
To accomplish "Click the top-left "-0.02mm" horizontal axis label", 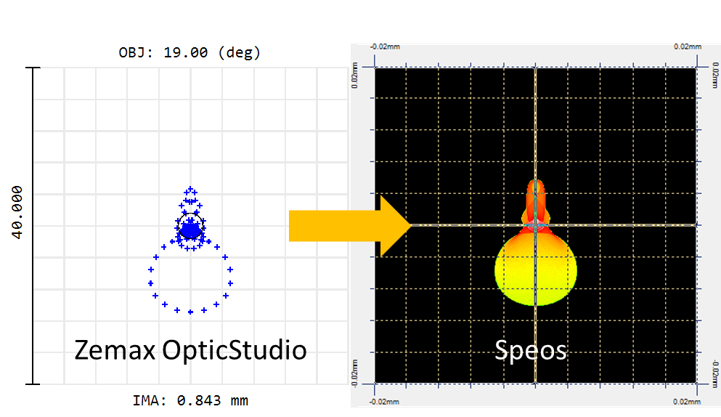I will pyautogui.click(x=385, y=46).
